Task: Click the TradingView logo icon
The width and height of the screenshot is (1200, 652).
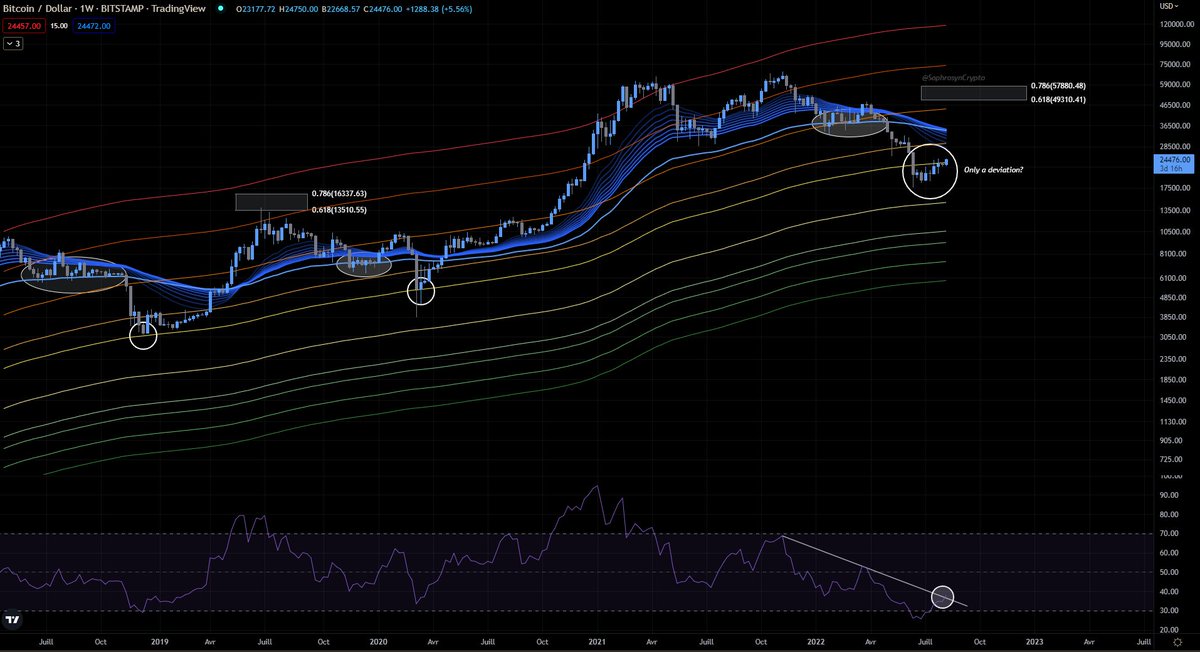Action: (x=12, y=620)
